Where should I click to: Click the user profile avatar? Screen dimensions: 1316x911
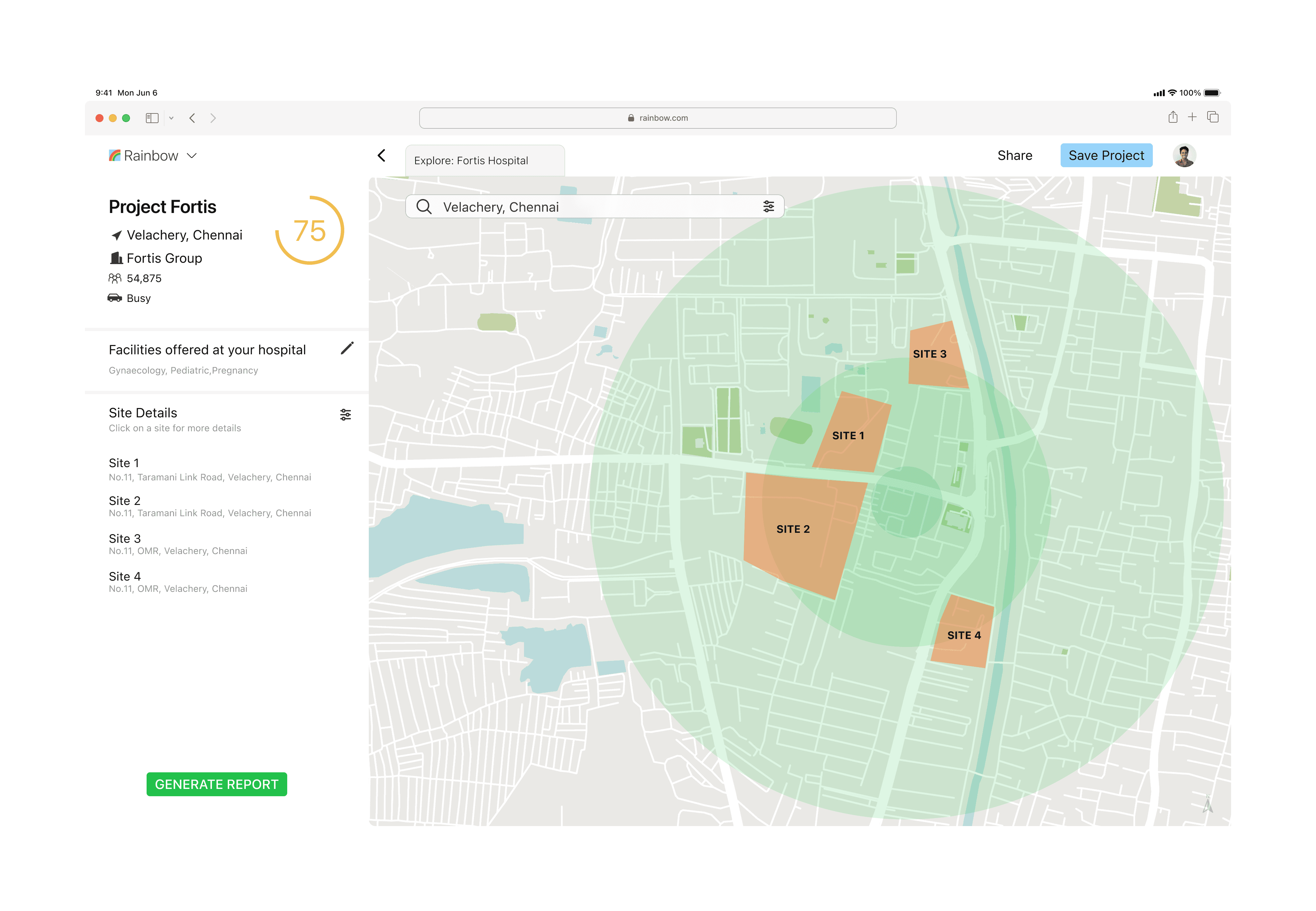[1184, 155]
